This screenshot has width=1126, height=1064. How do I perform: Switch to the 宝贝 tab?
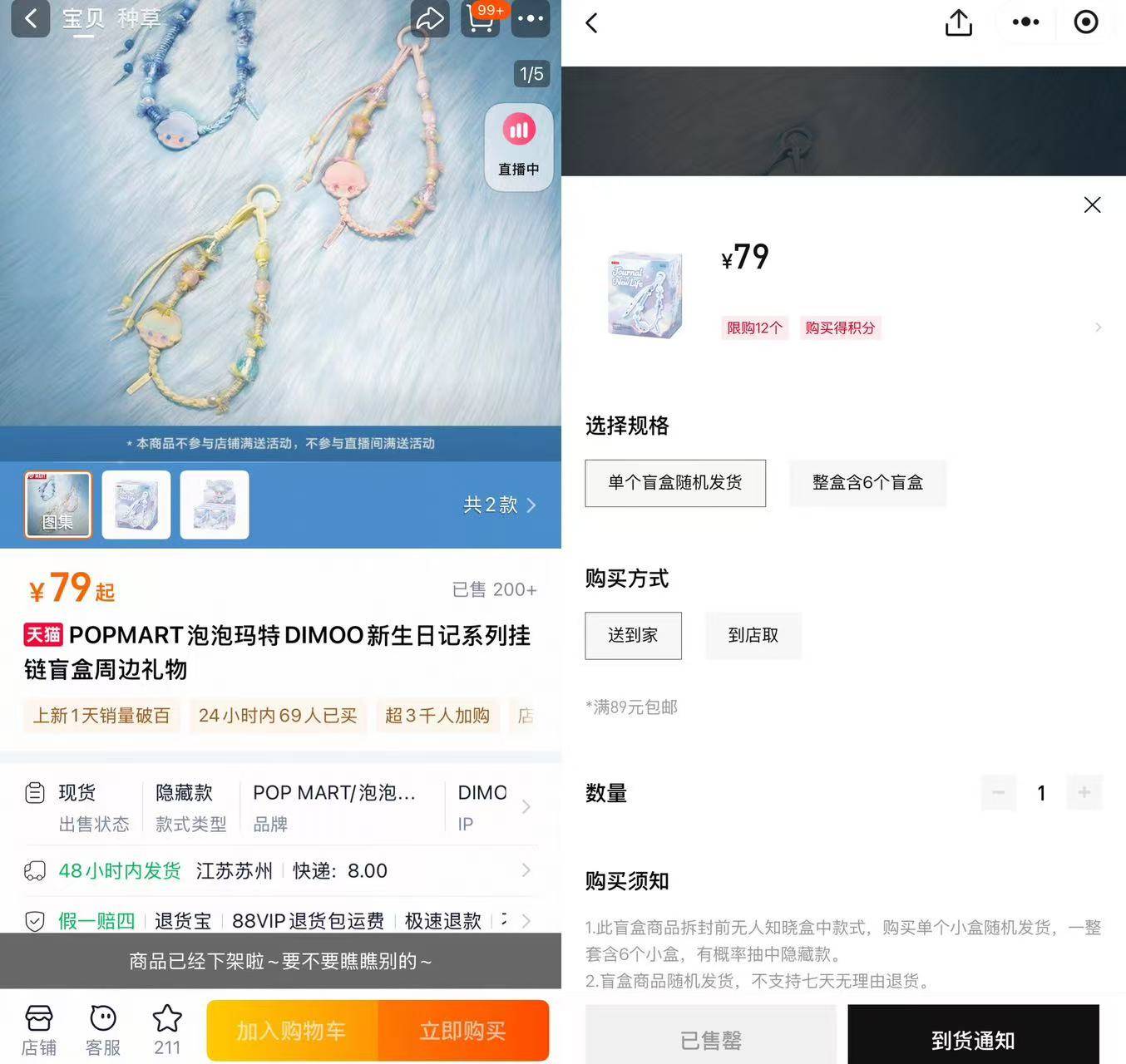(x=83, y=18)
